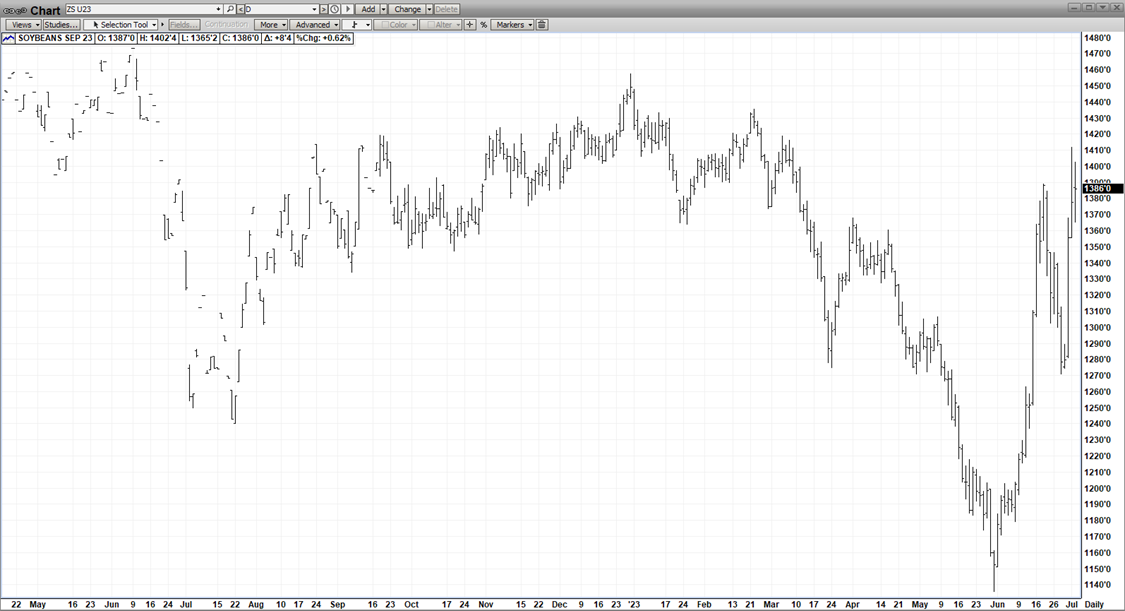
Task: Click the symbol search magnifier icon
Action: pos(230,9)
